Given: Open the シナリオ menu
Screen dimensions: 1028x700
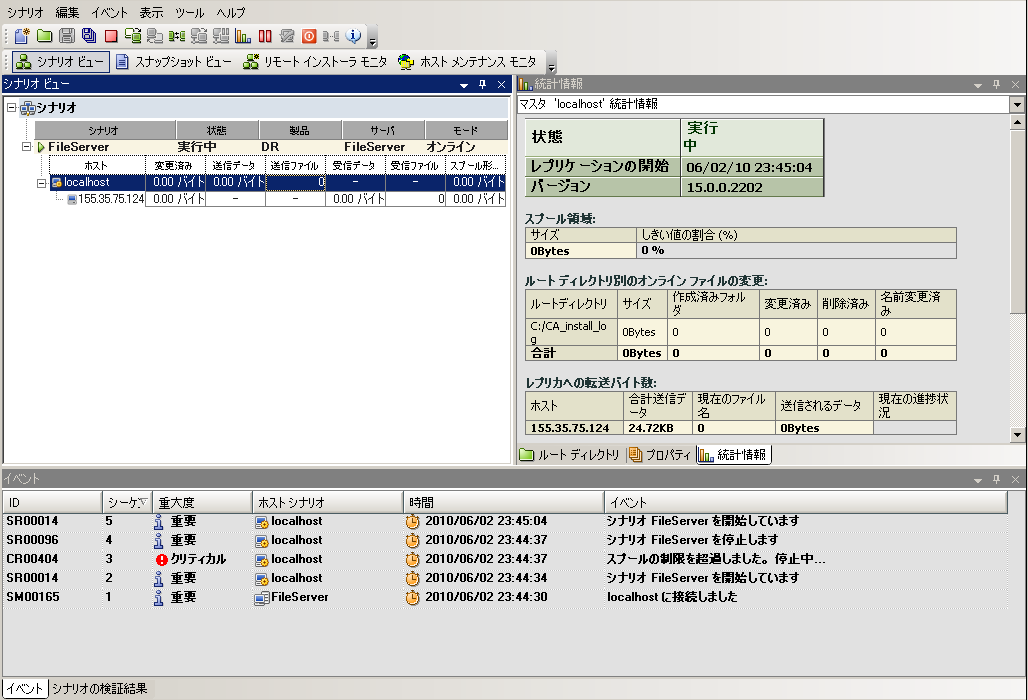Looking at the screenshot, I should click(x=25, y=12).
